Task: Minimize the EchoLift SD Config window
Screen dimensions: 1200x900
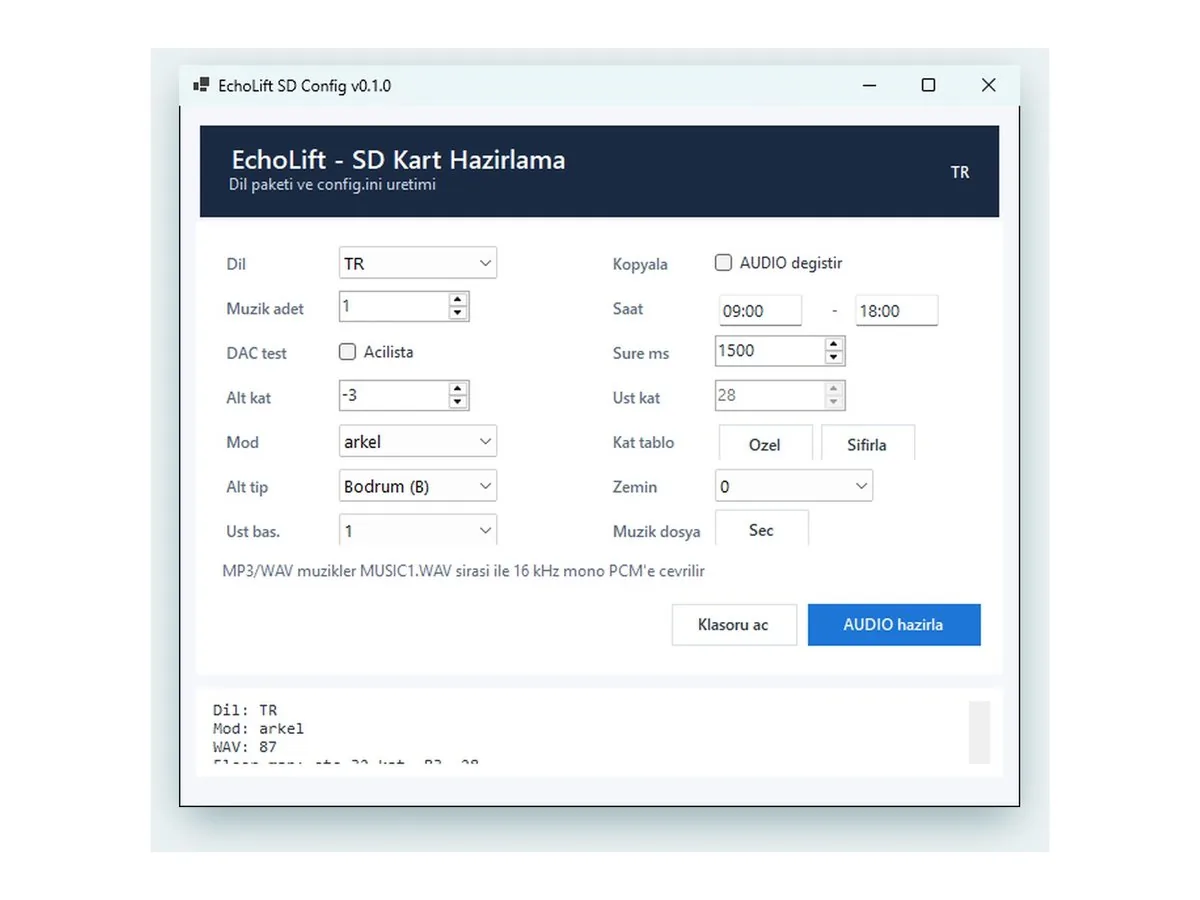Action: pyautogui.click(x=868, y=85)
